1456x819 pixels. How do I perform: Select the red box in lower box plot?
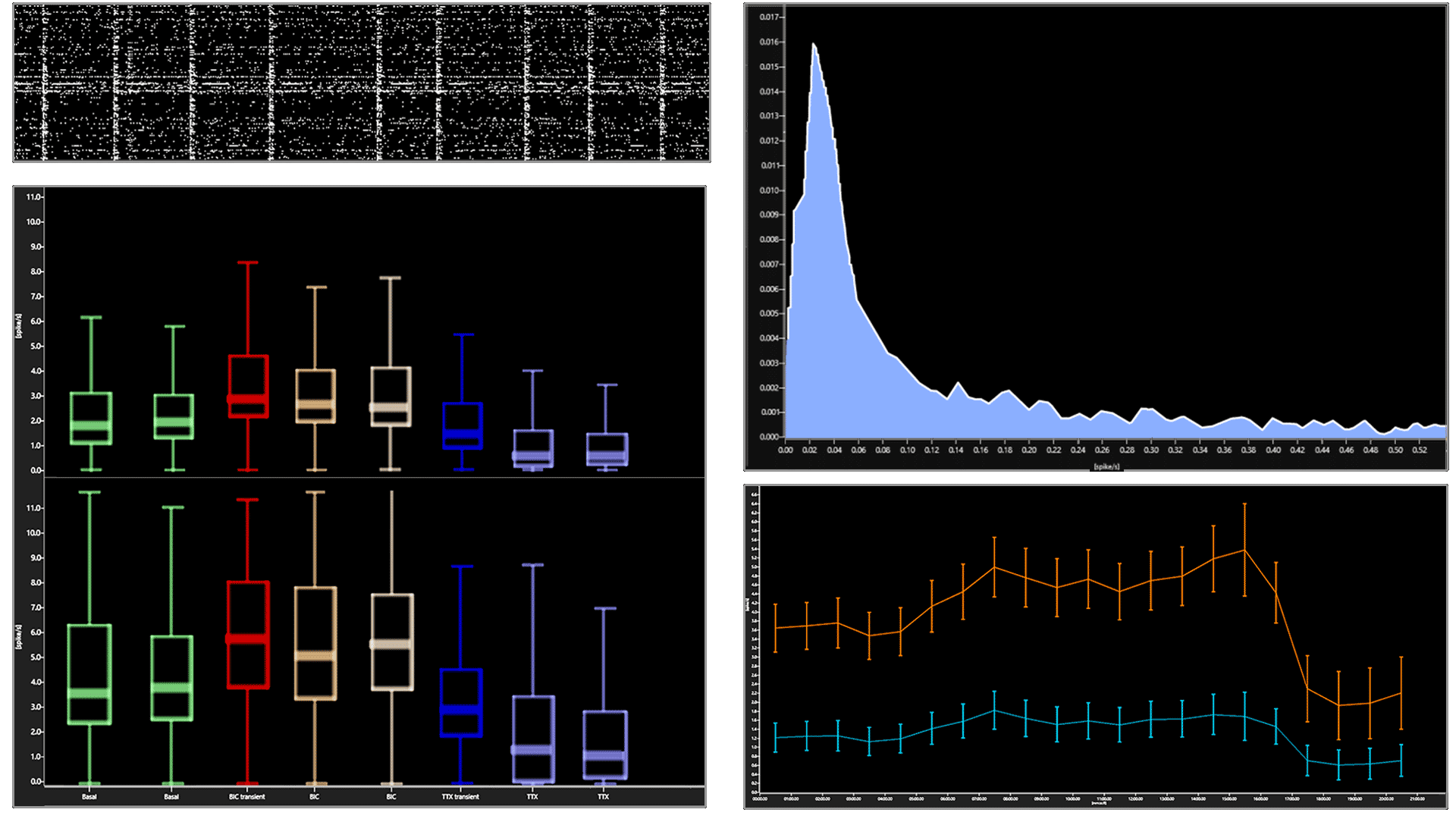(x=248, y=635)
